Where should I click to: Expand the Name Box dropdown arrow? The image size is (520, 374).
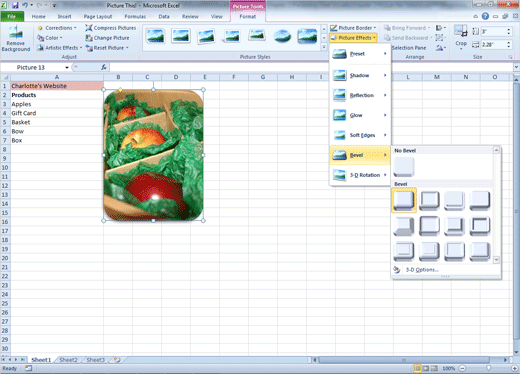(x=67, y=67)
